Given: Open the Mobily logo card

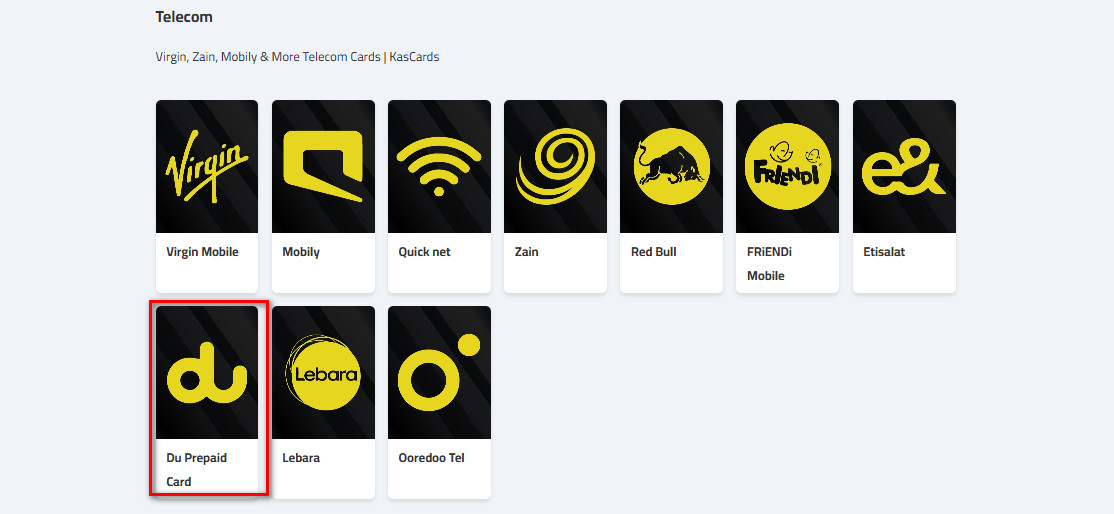Looking at the screenshot, I should [x=323, y=167].
